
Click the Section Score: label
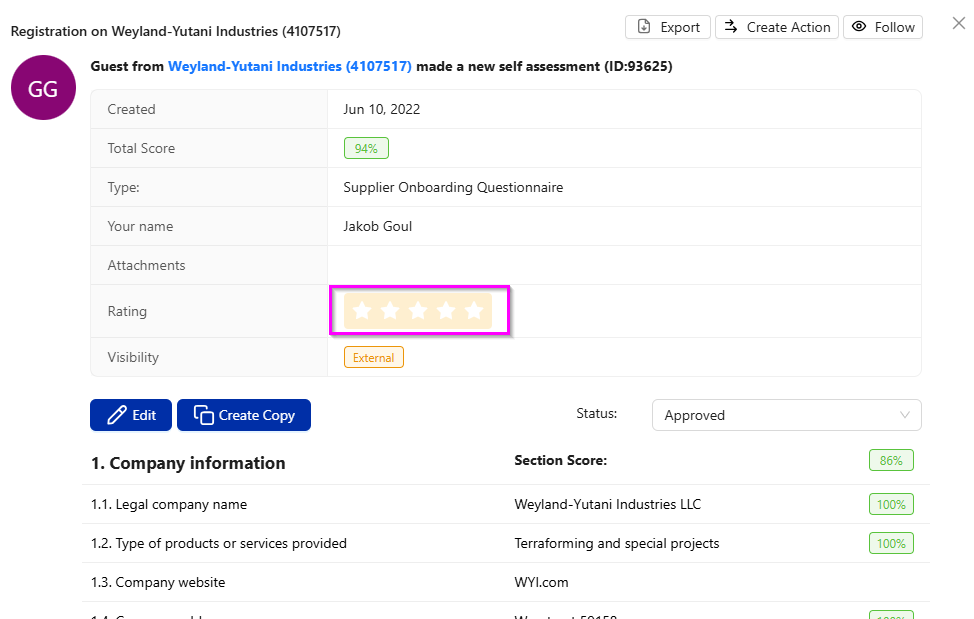[x=560, y=461]
